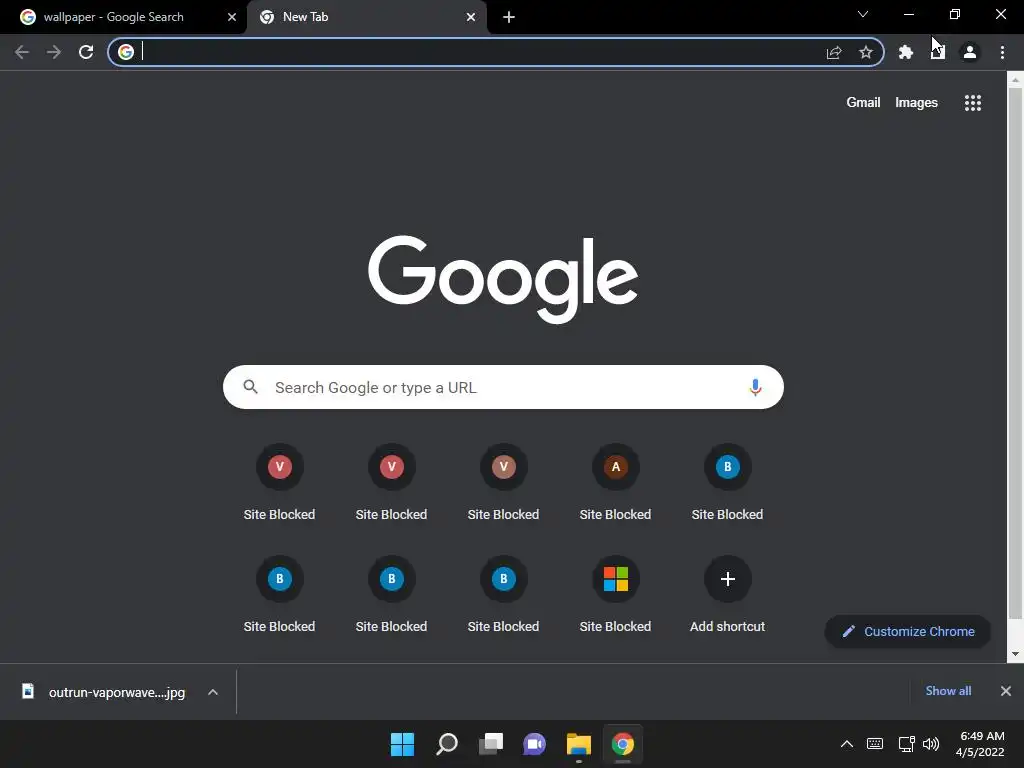Viewport: 1024px width, 768px height.
Task: Open the taskbar clock and date
Action: coord(980,744)
